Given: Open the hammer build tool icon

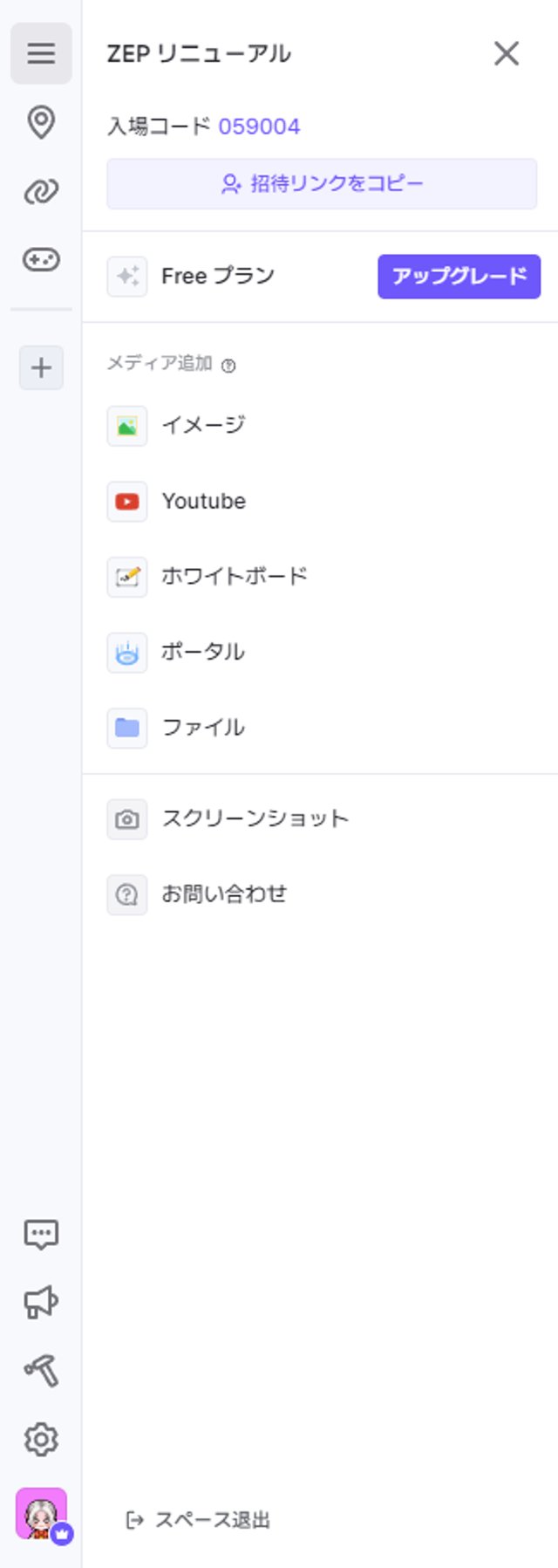Looking at the screenshot, I should [41, 1370].
